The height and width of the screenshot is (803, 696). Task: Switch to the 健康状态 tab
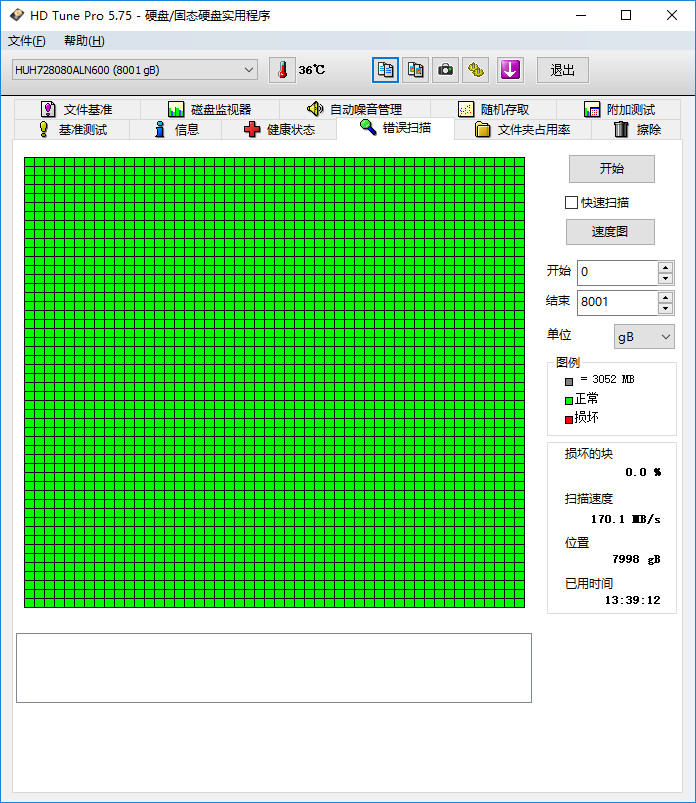280,130
